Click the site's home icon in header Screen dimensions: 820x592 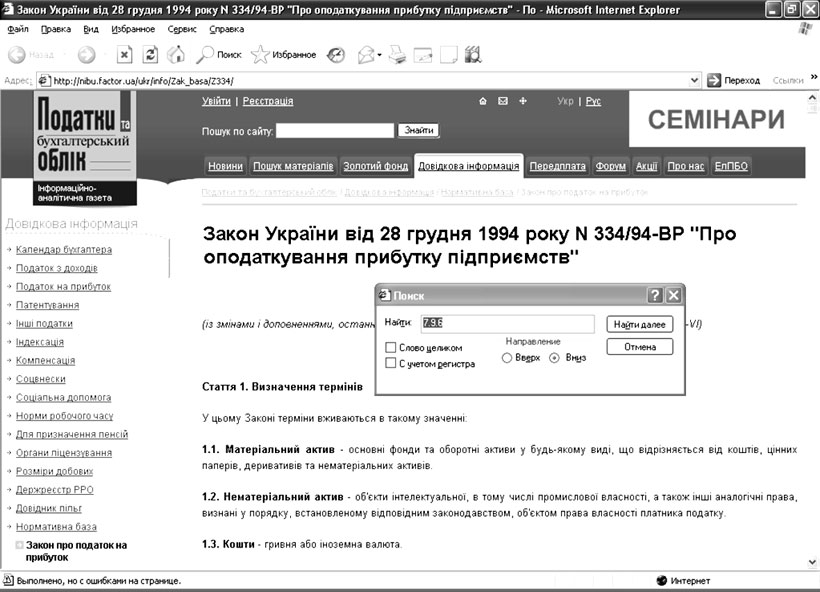coord(482,101)
